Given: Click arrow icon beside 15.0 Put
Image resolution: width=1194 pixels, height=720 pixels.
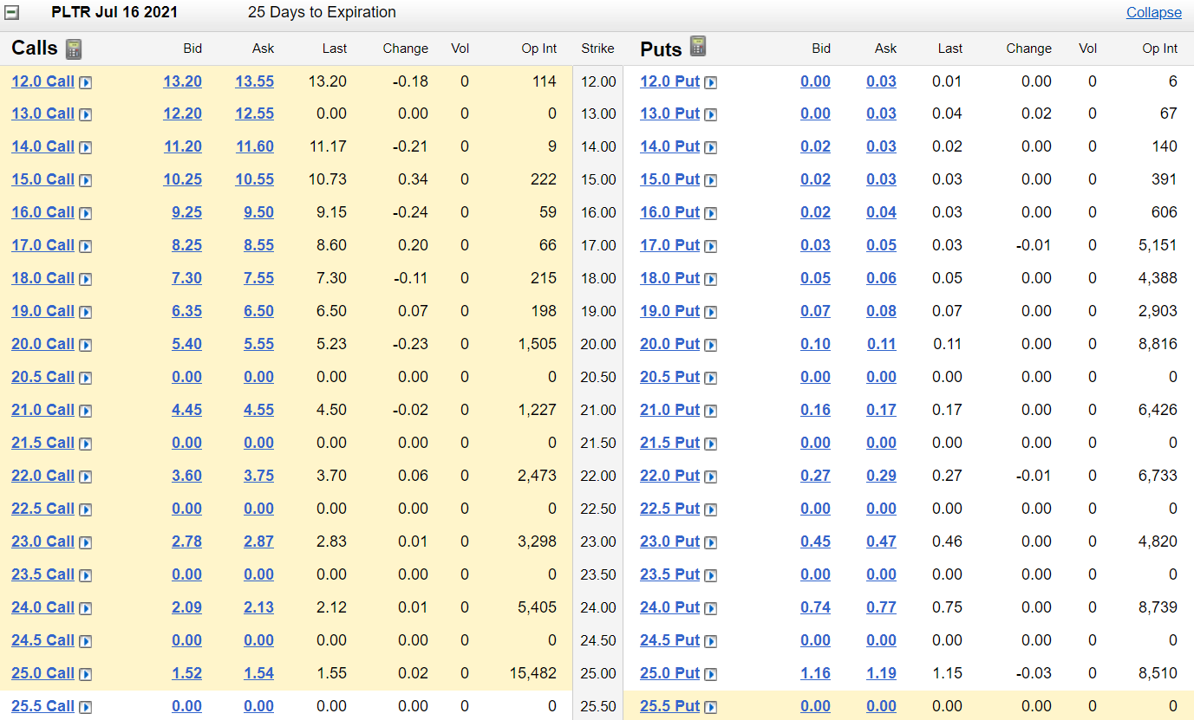Looking at the screenshot, I should click(x=710, y=180).
